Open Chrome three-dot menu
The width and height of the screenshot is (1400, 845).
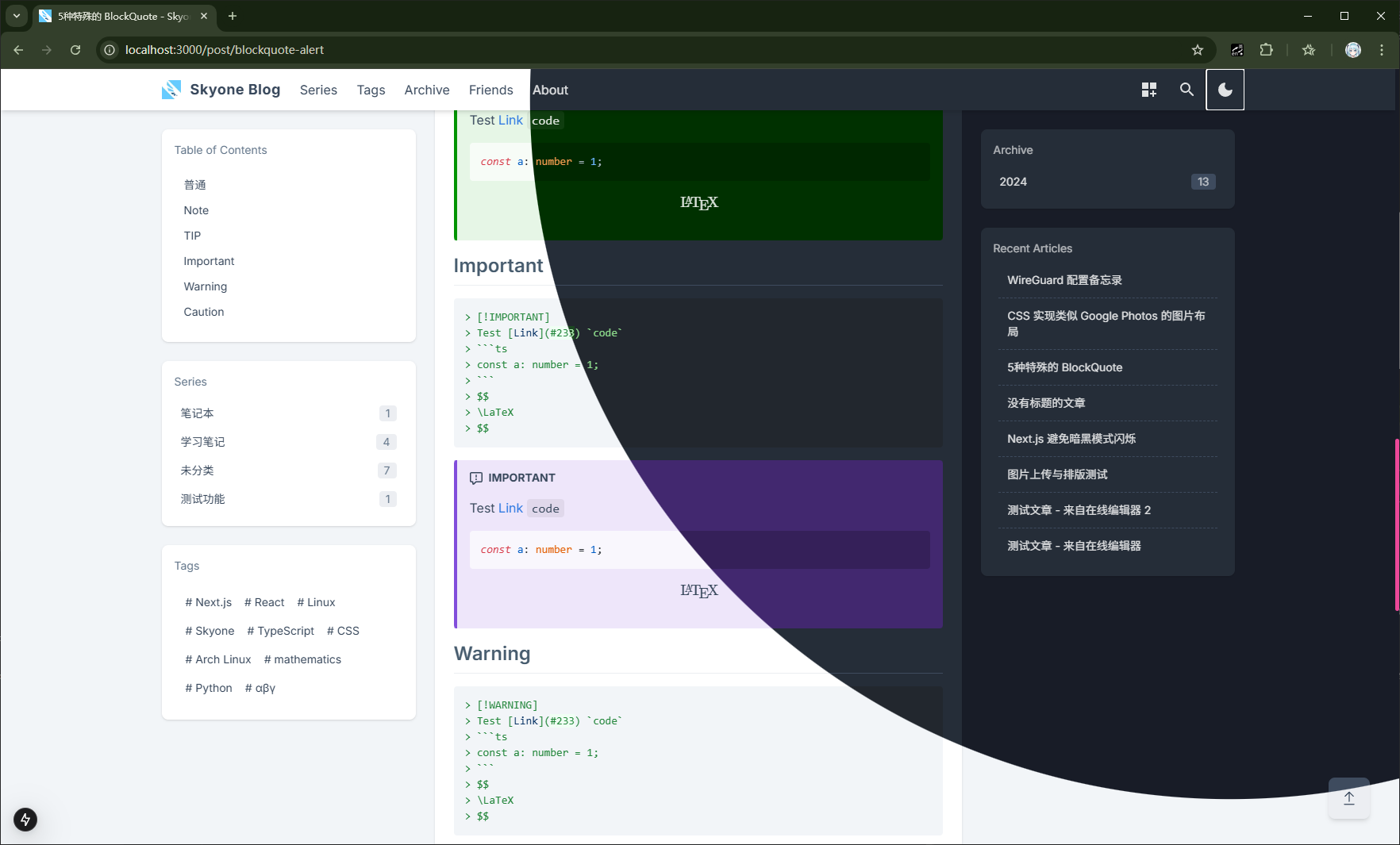click(x=1382, y=50)
